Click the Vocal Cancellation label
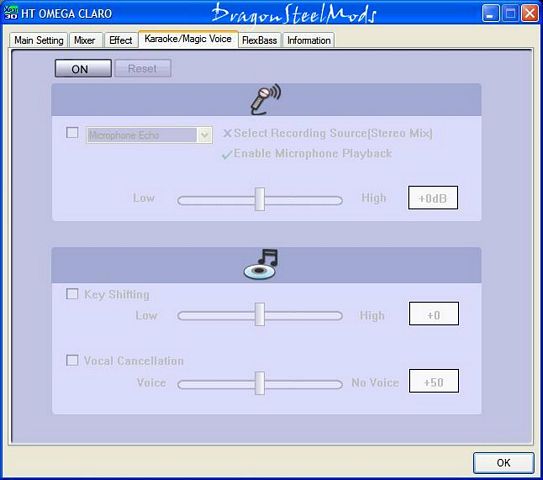Viewport: 543px width, 480px height. pos(134,361)
